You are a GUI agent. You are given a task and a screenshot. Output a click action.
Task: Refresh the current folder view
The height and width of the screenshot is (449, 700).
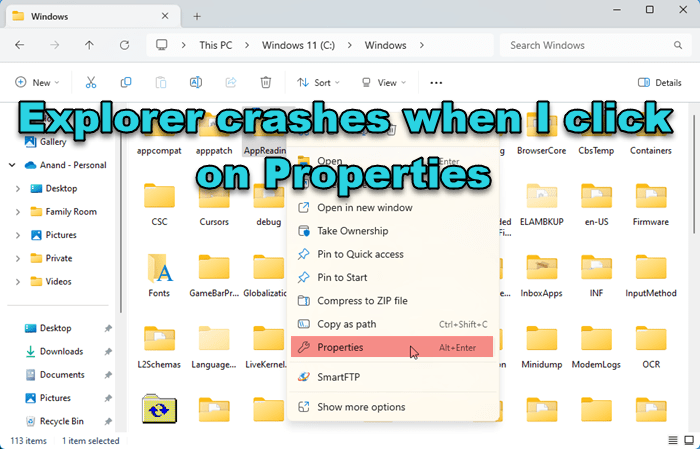(x=125, y=45)
